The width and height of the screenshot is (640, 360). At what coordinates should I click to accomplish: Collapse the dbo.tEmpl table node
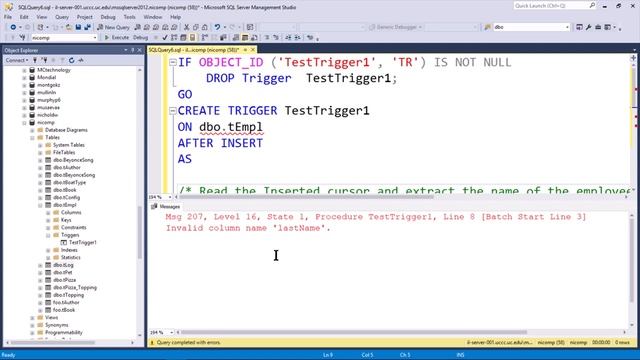coord(40,205)
